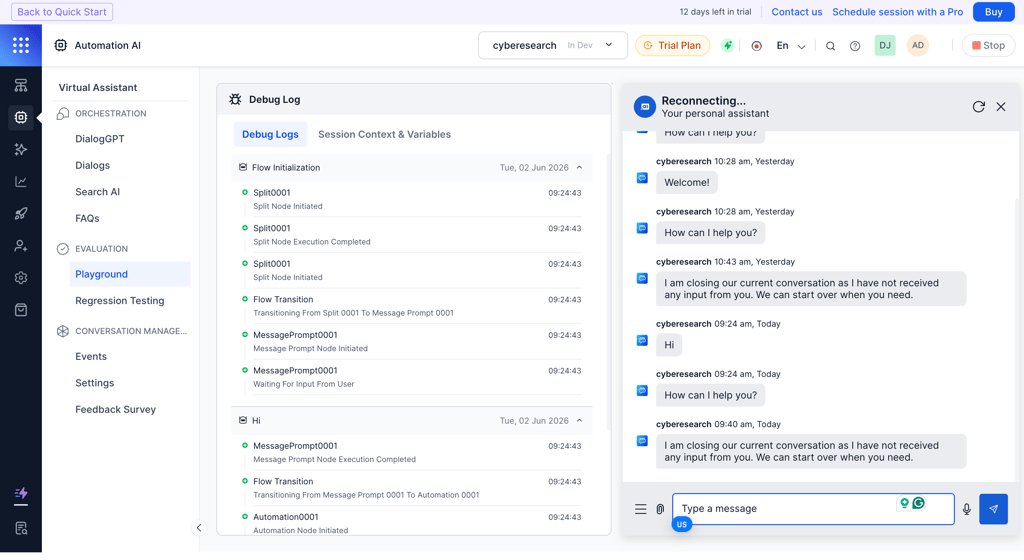Click the lightning quick actions icon at rail bottom
This screenshot has height=560, width=1024.
(x=21, y=493)
